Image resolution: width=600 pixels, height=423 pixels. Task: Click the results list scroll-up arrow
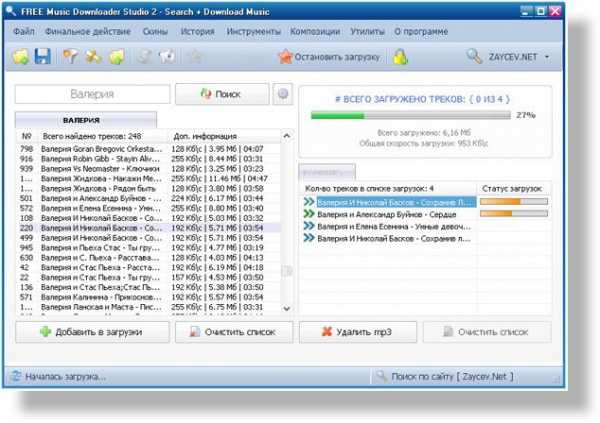(287, 136)
